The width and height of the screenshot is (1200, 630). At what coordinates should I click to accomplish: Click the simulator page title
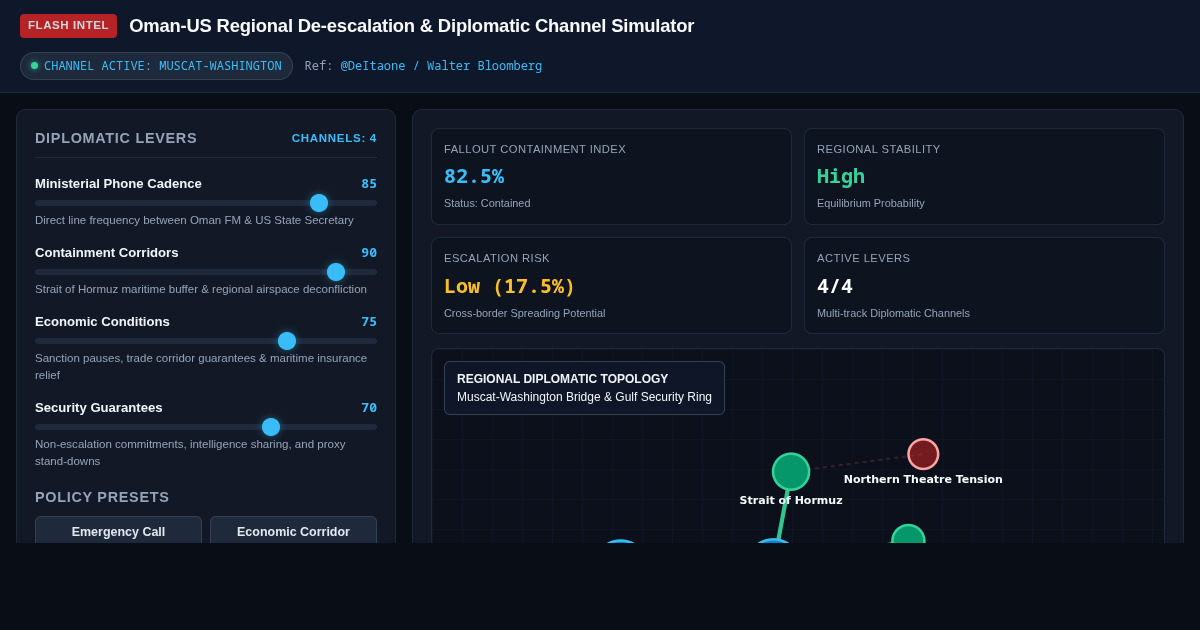coord(411,26)
